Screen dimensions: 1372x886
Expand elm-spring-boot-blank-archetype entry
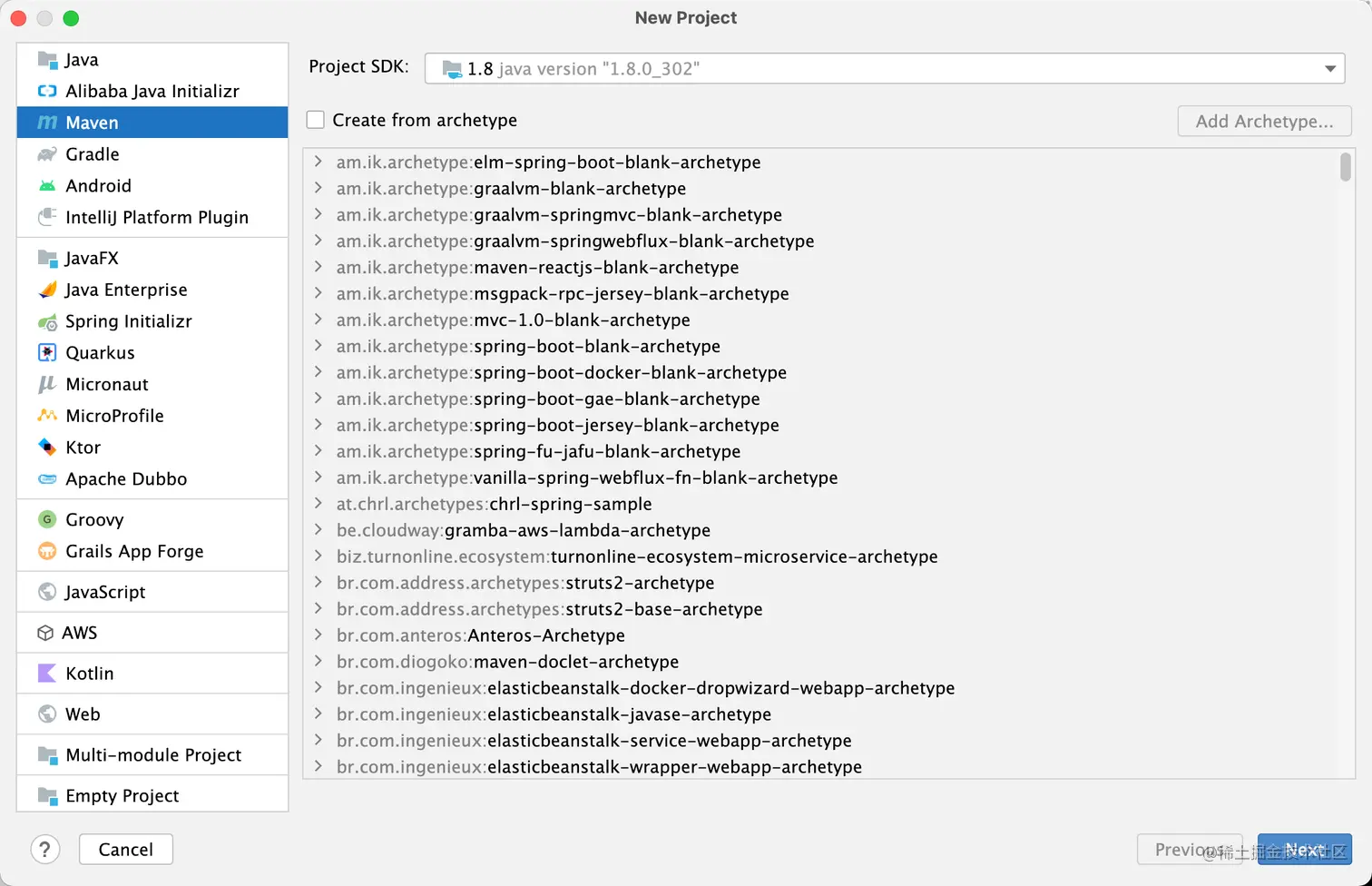point(318,162)
